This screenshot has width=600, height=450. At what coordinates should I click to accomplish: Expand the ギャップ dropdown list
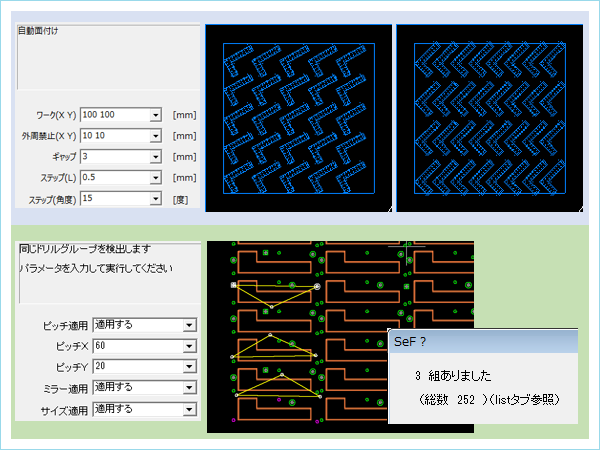pyautogui.click(x=155, y=157)
